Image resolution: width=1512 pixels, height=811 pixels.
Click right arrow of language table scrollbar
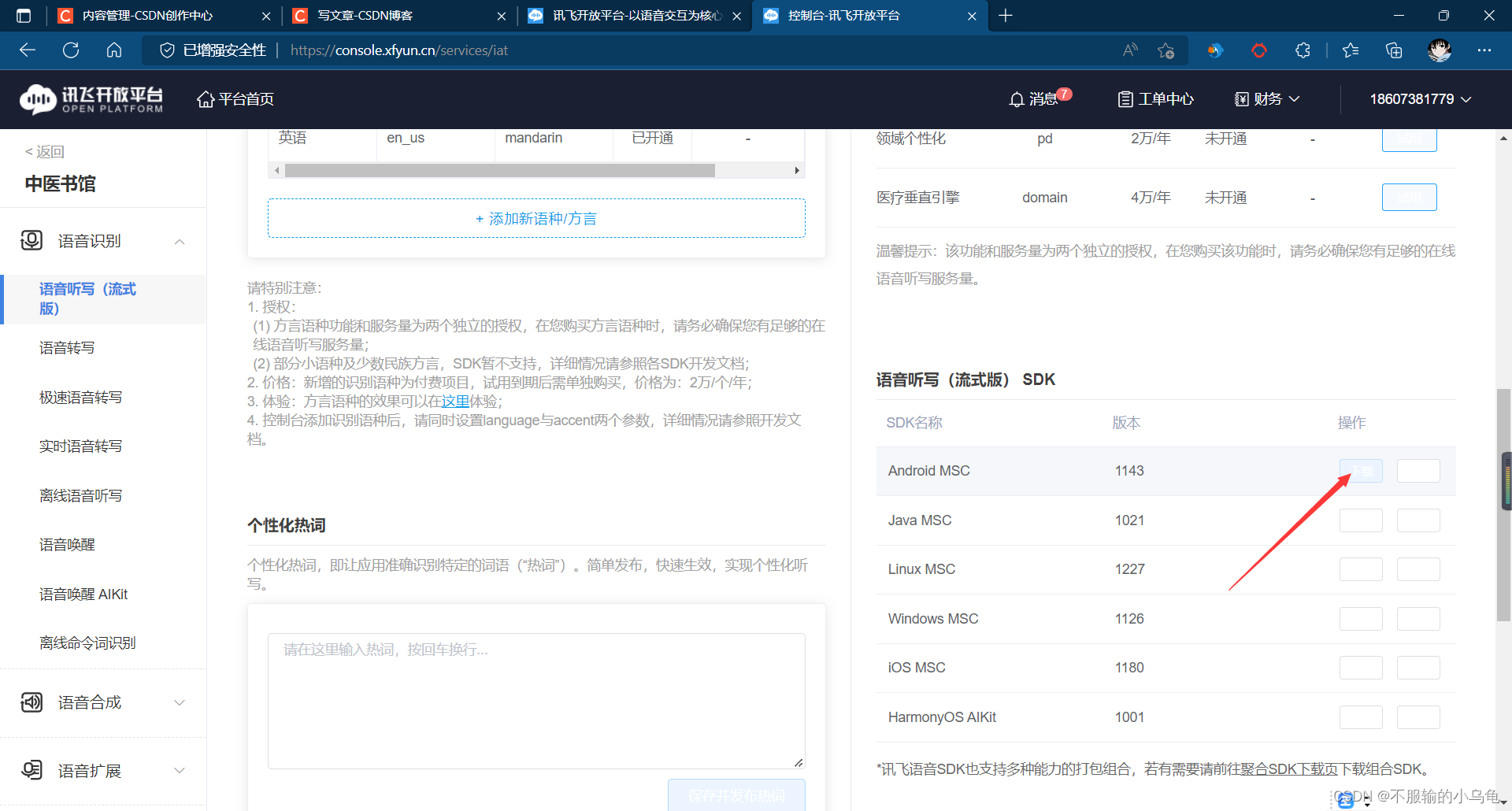pyautogui.click(x=797, y=170)
